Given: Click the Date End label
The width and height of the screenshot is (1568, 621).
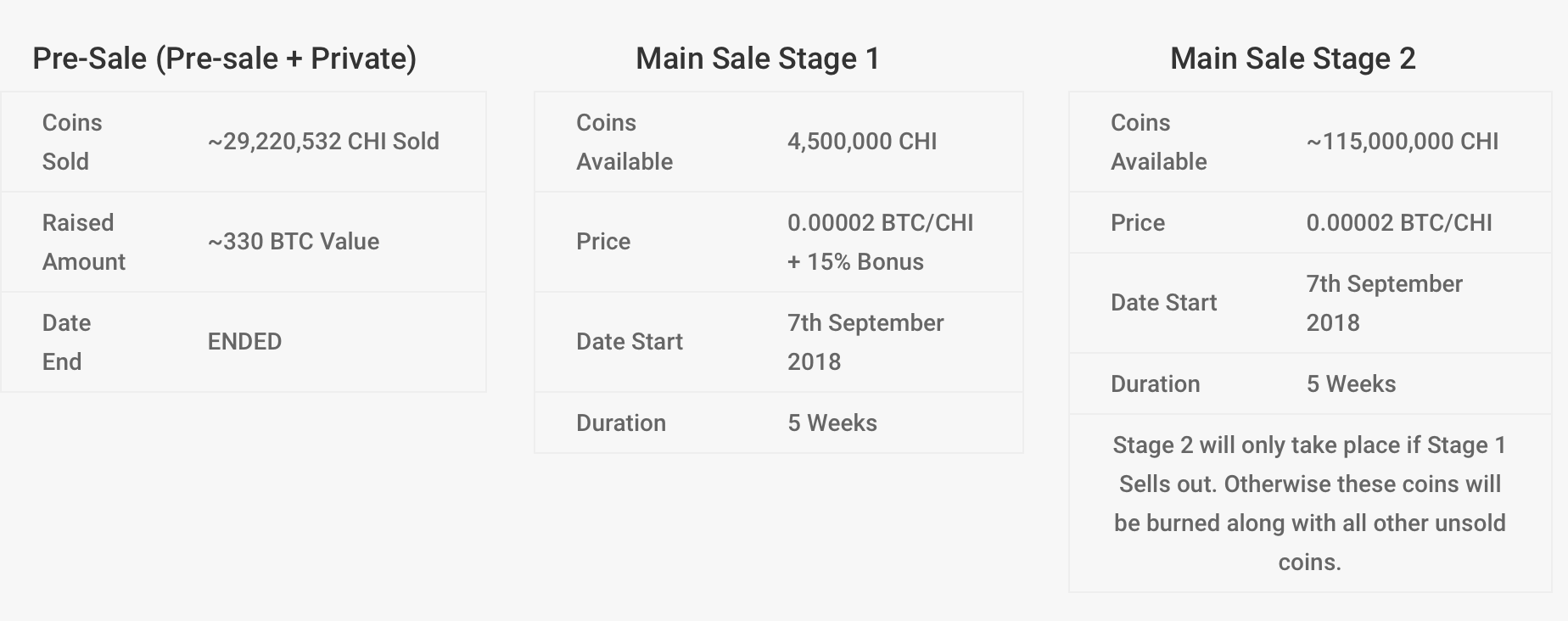Looking at the screenshot, I should click(66, 342).
